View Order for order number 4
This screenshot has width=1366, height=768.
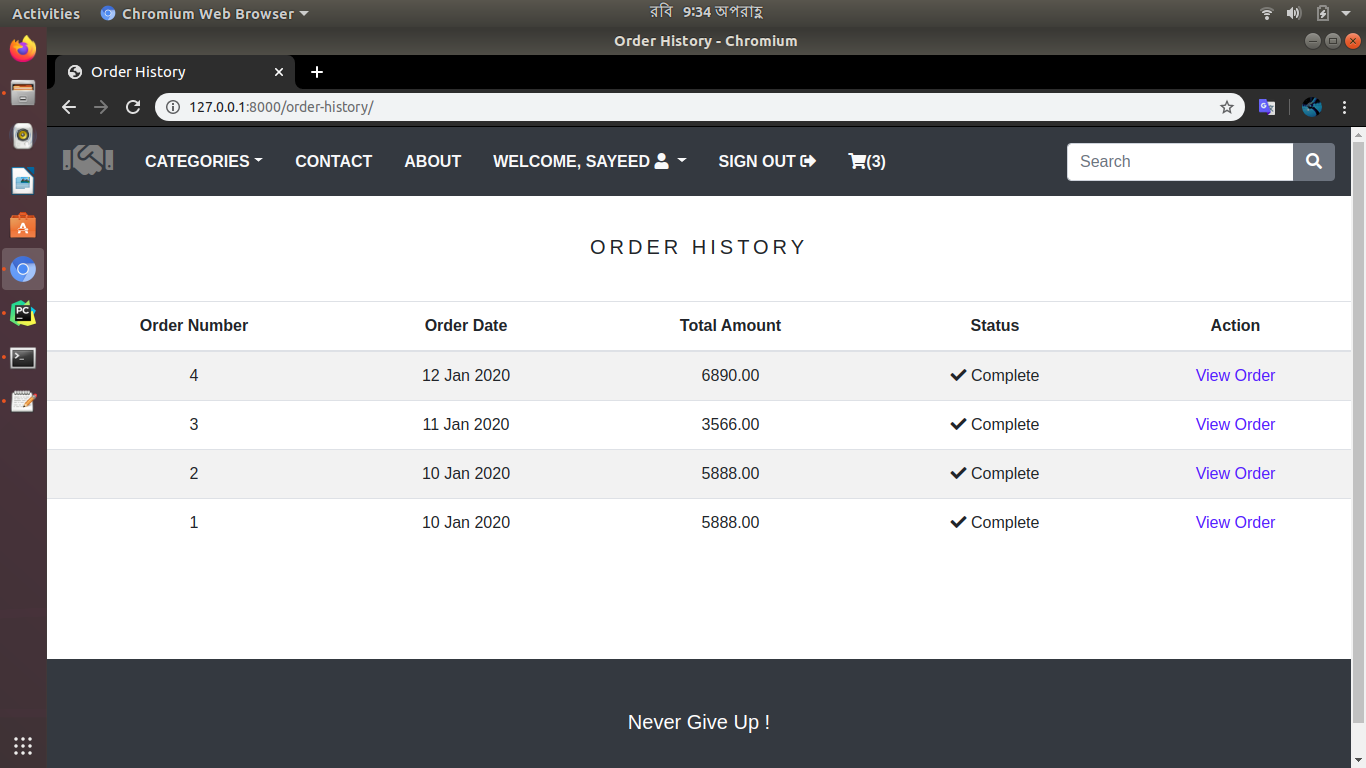(x=1235, y=376)
